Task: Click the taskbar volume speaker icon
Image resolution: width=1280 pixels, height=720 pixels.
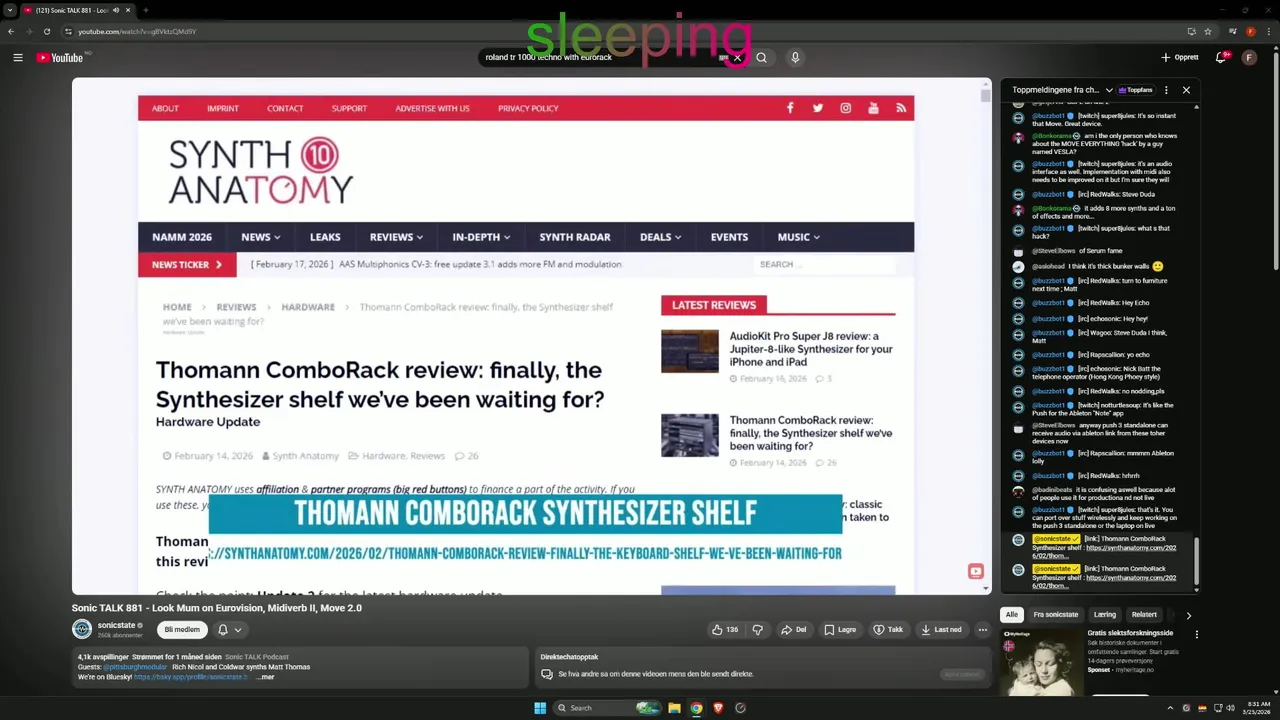Action: pos(1230,708)
